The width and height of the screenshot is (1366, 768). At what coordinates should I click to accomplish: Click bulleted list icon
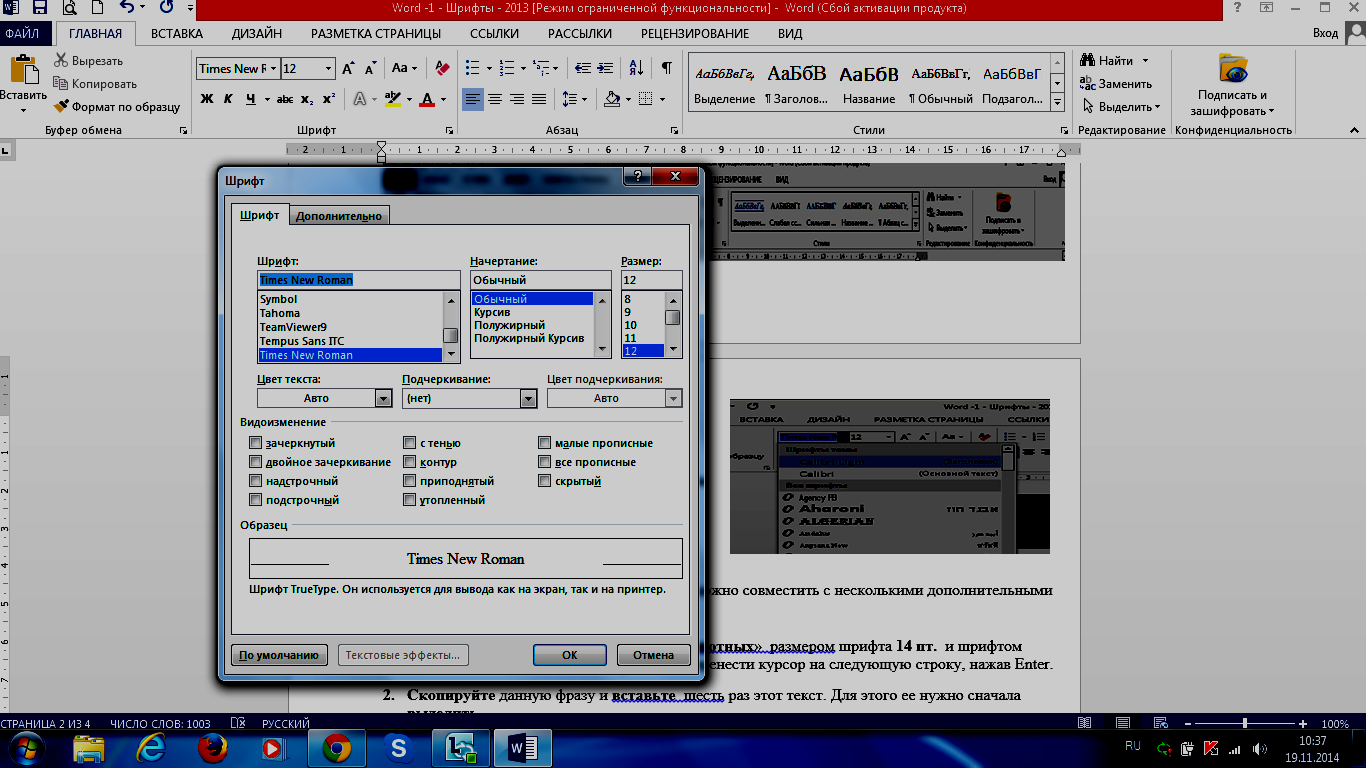pos(471,68)
